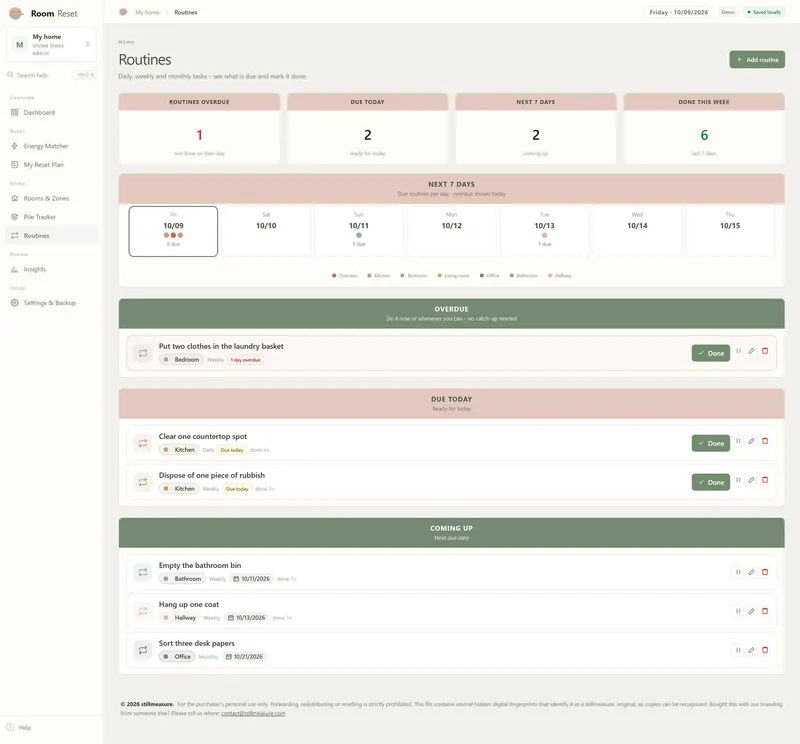The image size is (800, 744).
Task: Click the recurring icon beside Sort three desk papers
Action: [143, 650]
